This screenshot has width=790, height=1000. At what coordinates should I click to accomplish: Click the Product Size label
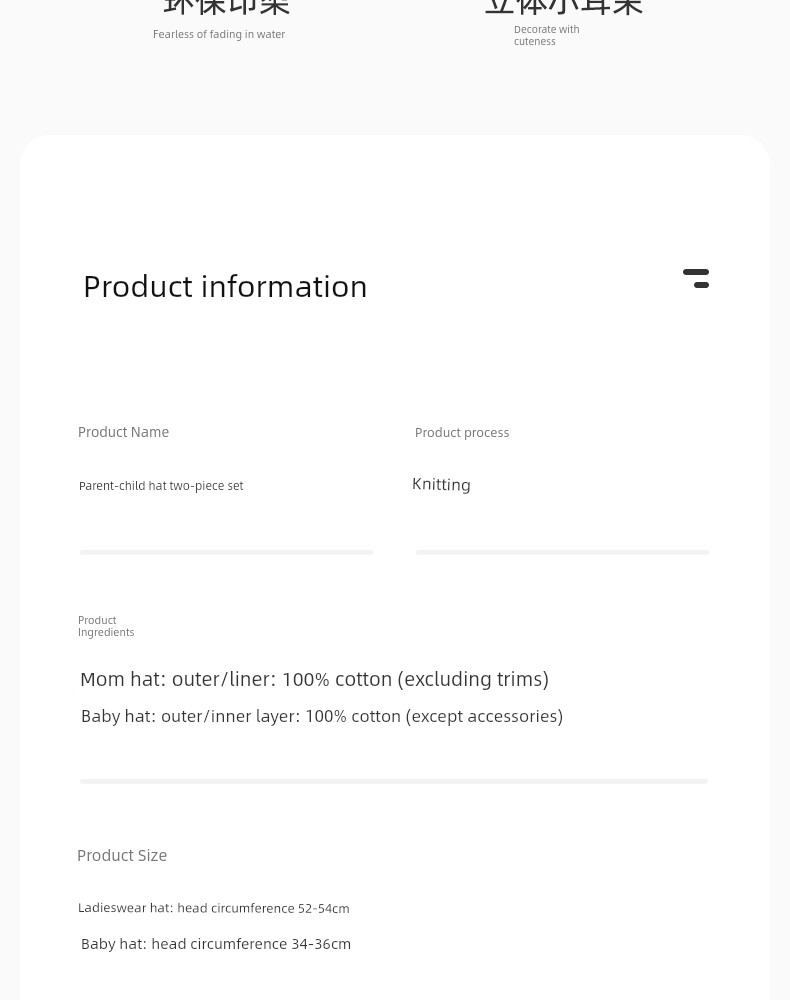[122, 855]
